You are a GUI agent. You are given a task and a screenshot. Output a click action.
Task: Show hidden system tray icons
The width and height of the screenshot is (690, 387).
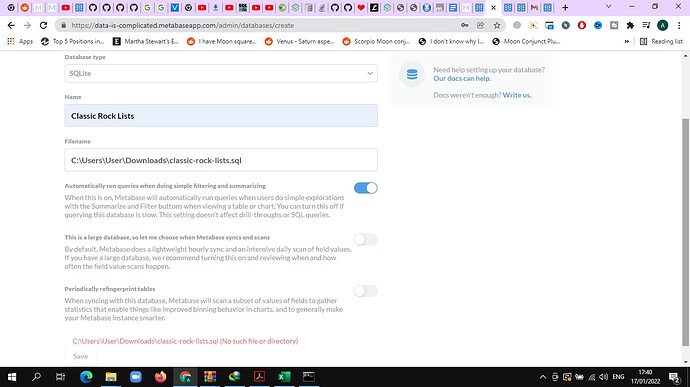point(543,377)
